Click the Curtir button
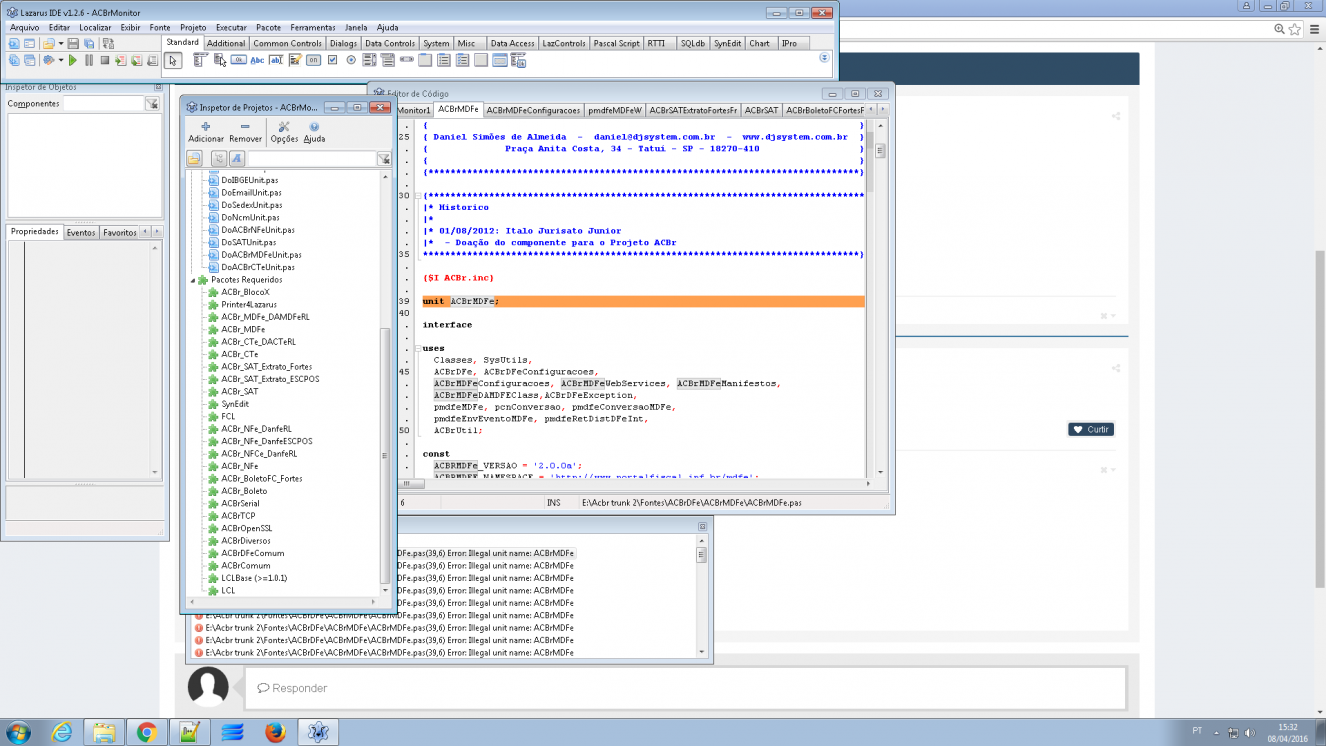This screenshot has width=1326, height=746. click(x=1090, y=429)
